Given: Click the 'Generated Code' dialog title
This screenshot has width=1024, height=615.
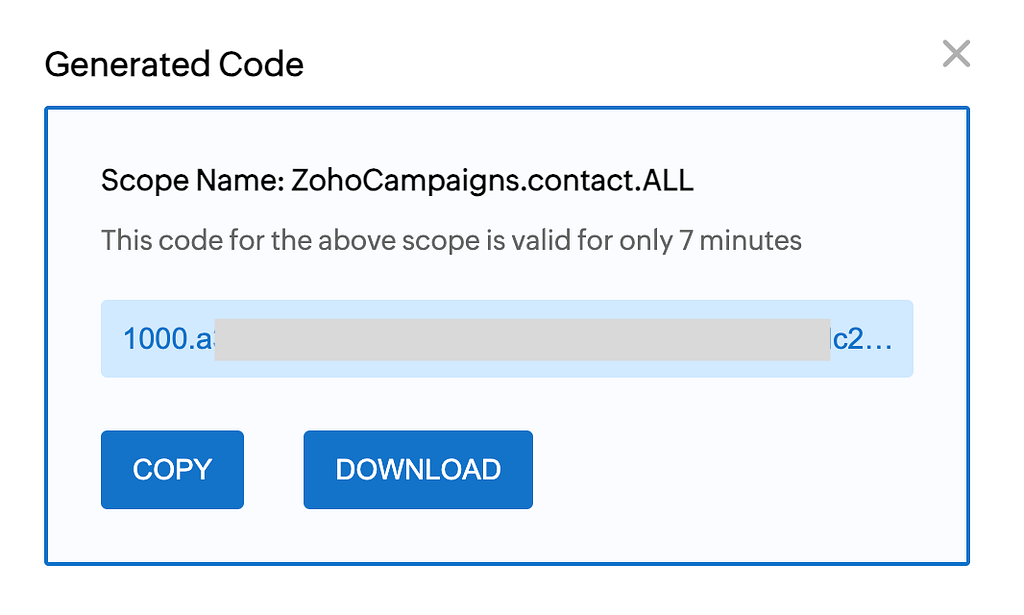Looking at the screenshot, I should (174, 65).
